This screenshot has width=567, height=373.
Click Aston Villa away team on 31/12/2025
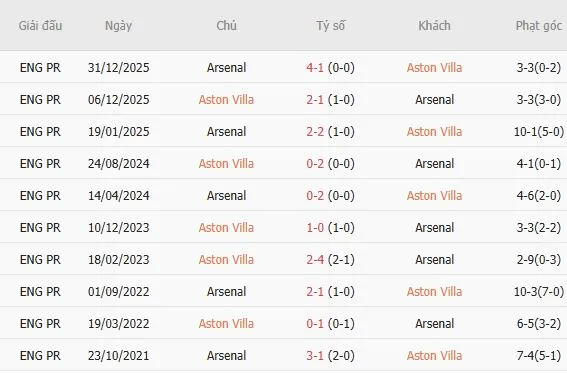[x=434, y=68]
